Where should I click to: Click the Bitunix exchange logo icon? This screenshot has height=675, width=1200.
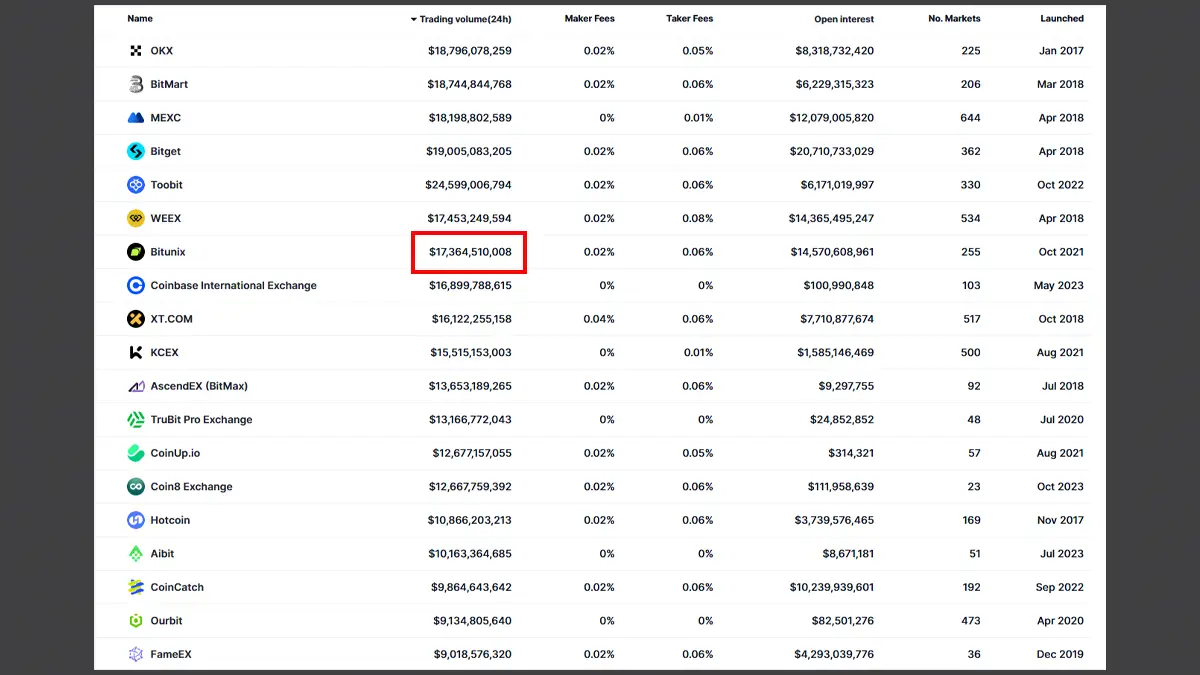(x=136, y=252)
